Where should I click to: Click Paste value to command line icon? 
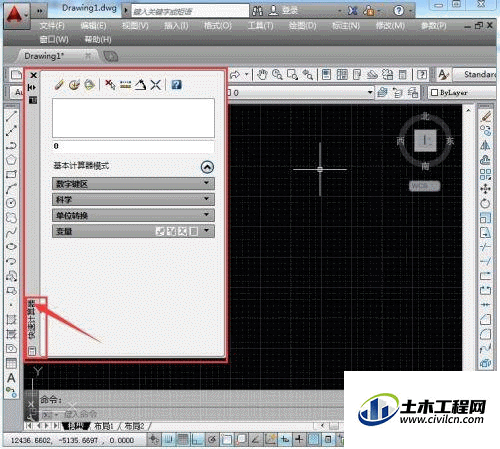click(89, 85)
